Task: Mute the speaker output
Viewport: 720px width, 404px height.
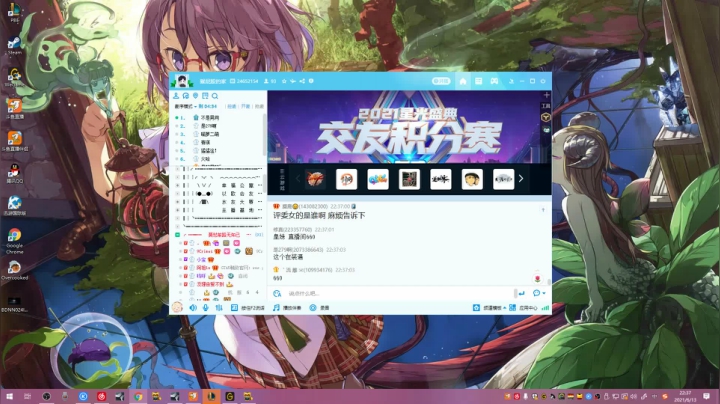Action: click(193, 308)
